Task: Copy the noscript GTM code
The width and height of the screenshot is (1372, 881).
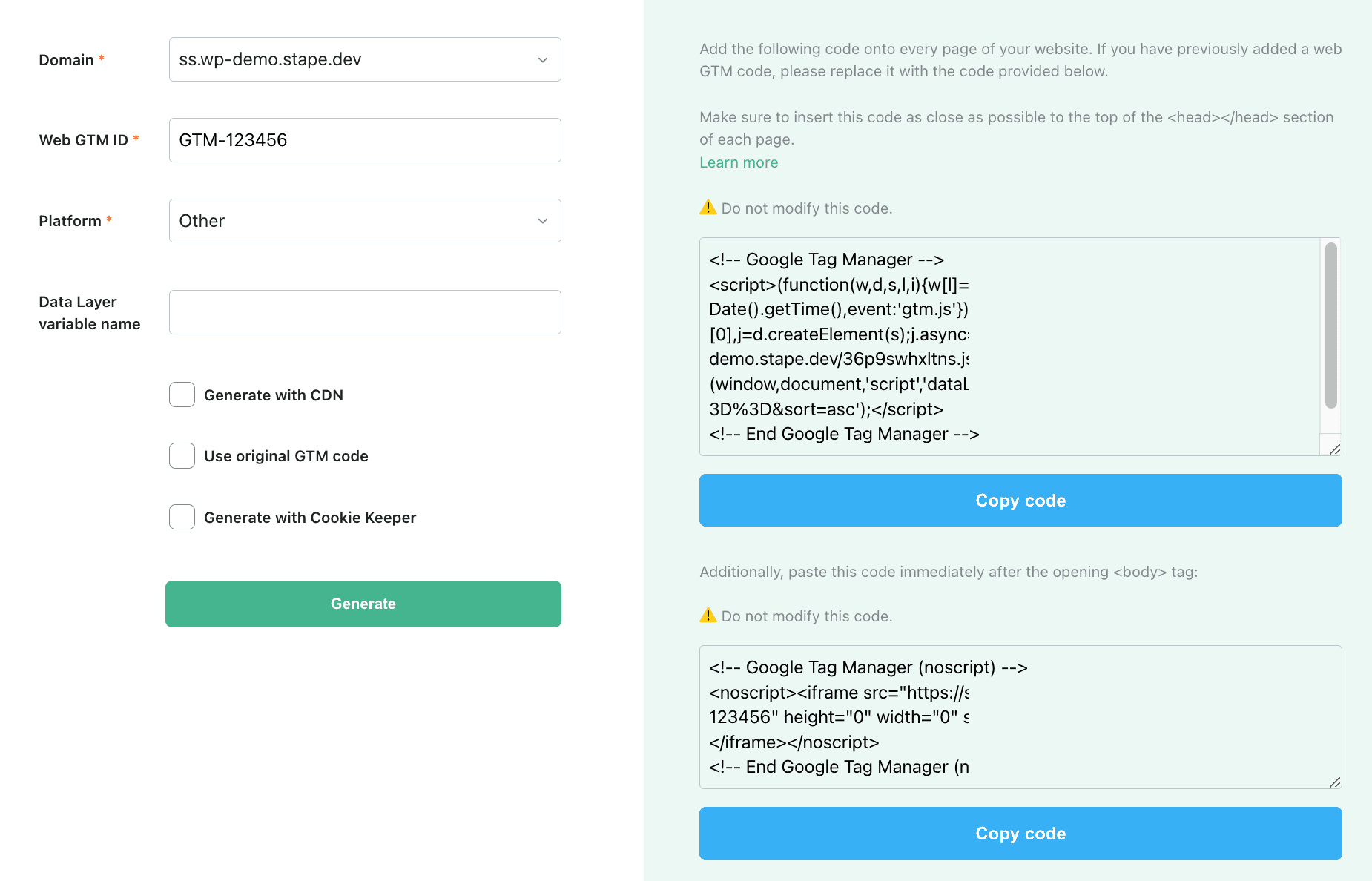Action: (x=1020, y=834)
